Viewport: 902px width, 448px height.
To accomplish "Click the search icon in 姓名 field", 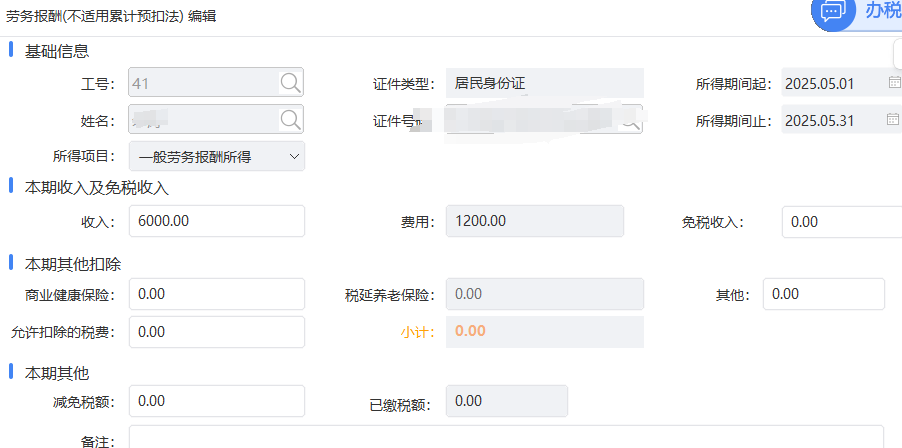I will pyautogui.click(x=290, y=120).
